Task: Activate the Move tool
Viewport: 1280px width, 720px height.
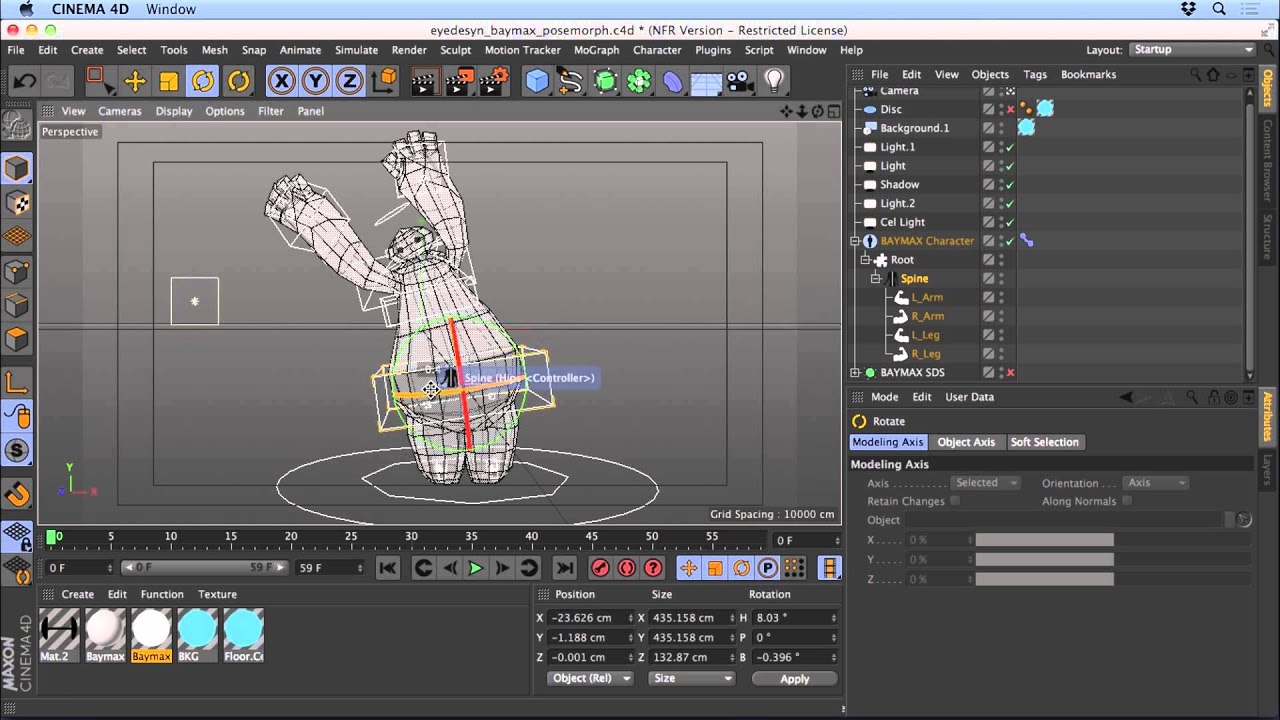Action: click(x=134, y=81)
